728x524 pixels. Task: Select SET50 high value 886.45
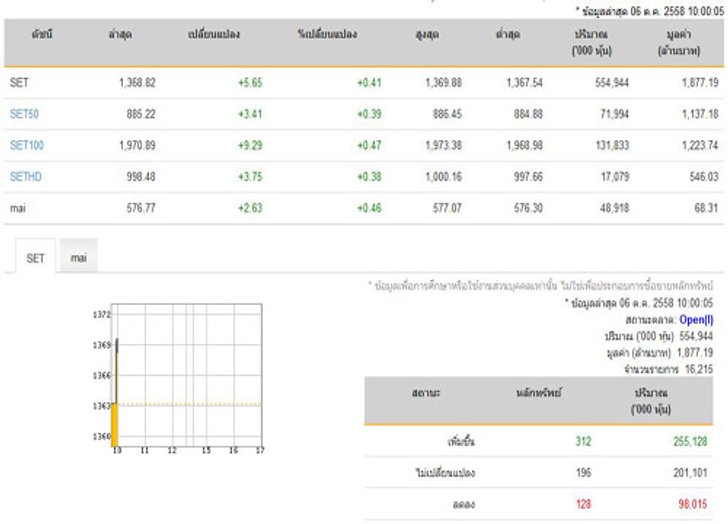pos(447,114)
